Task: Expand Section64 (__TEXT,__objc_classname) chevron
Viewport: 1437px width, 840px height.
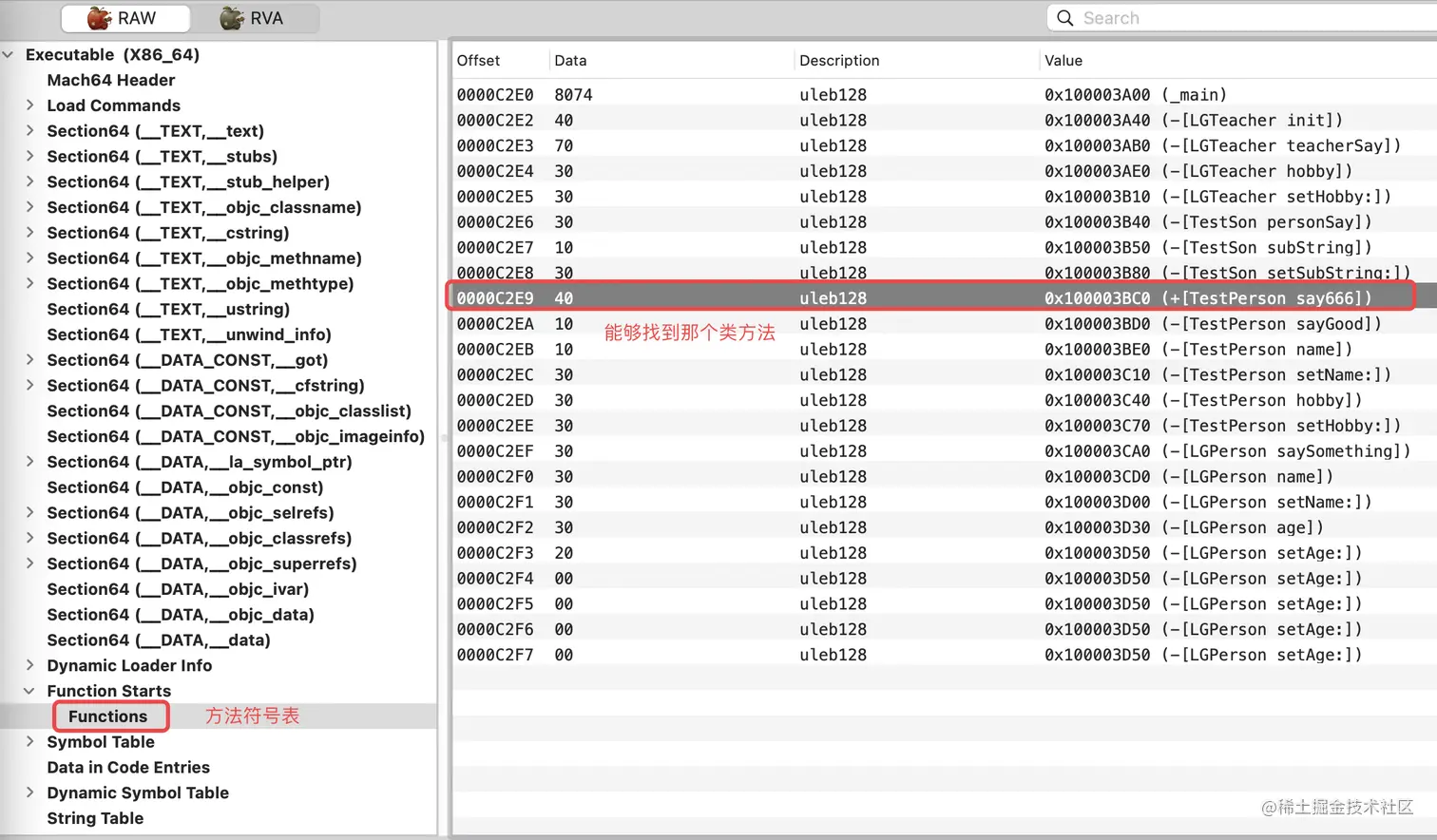Action: click(29, 207)
